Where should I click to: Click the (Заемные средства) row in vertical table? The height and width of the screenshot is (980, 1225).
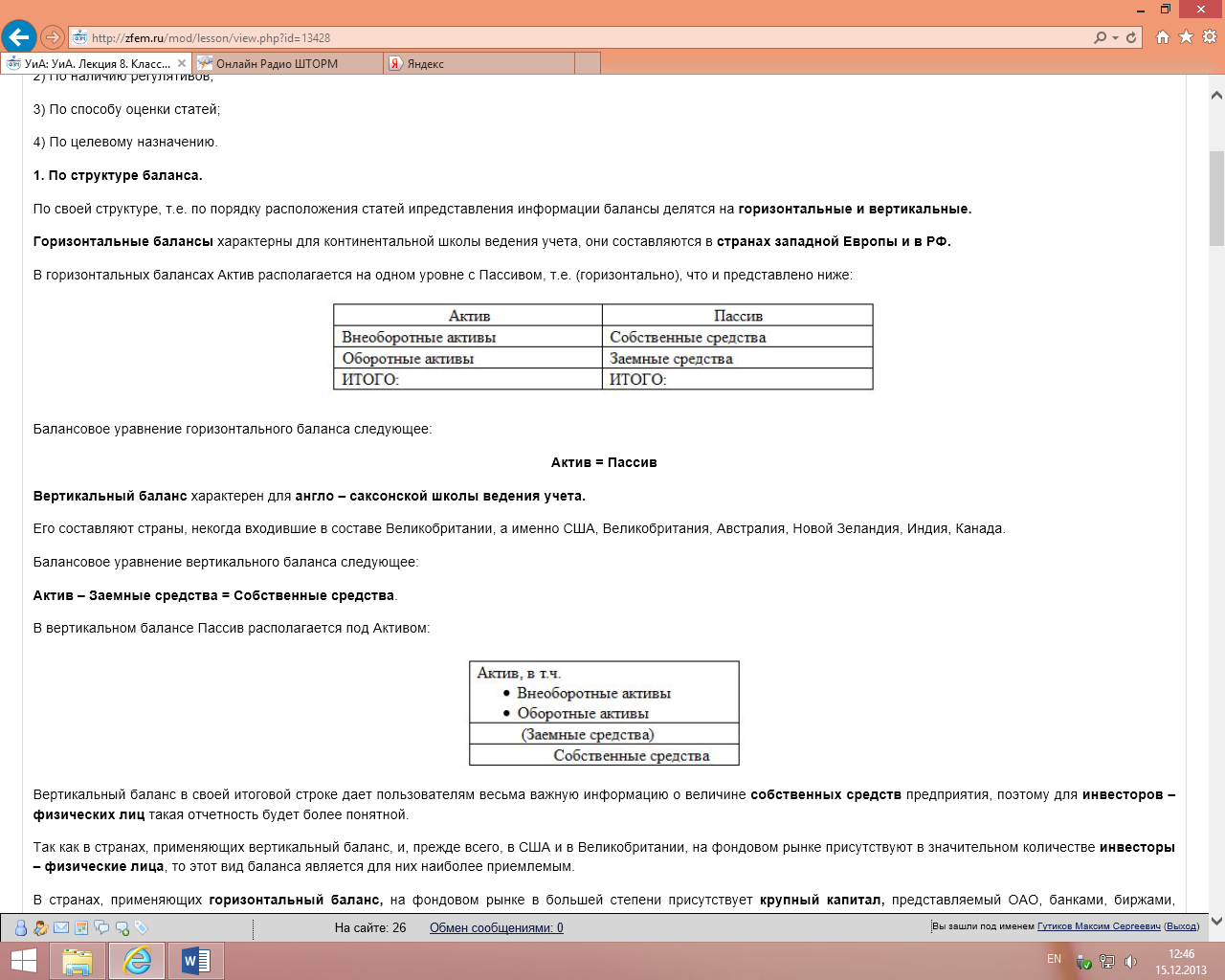click(604, 734)
